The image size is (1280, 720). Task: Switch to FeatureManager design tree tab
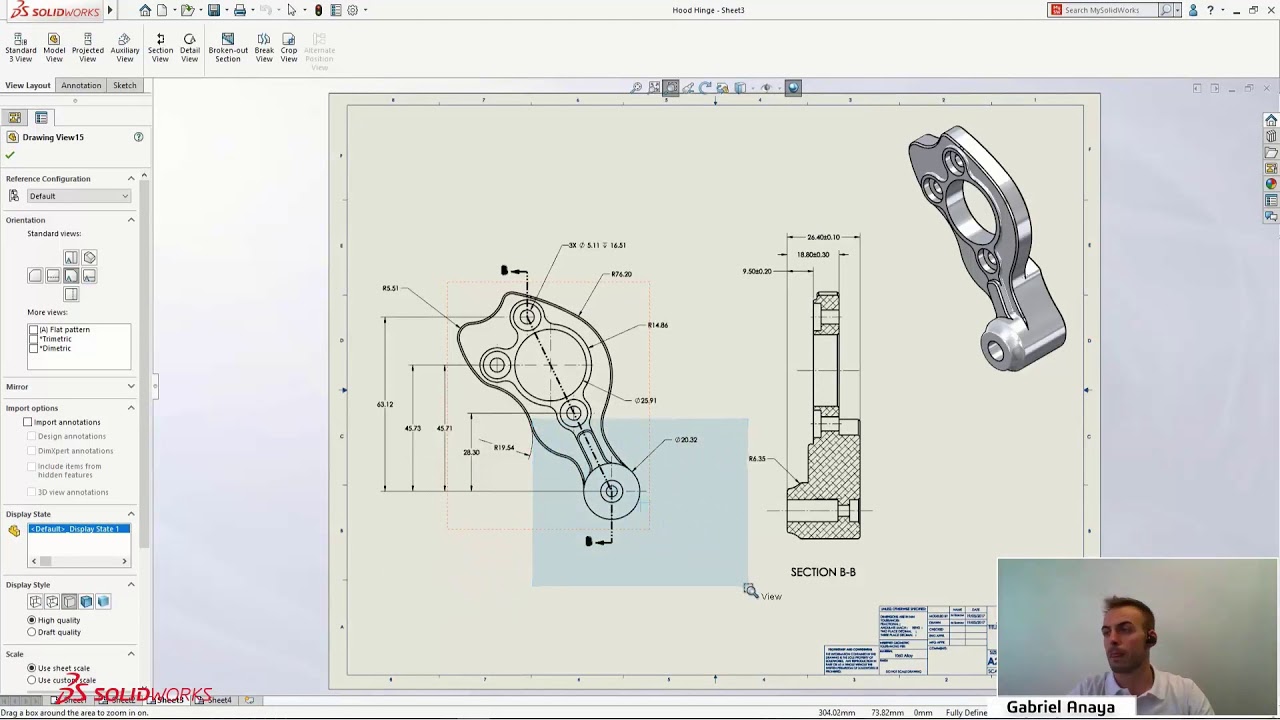15,117
